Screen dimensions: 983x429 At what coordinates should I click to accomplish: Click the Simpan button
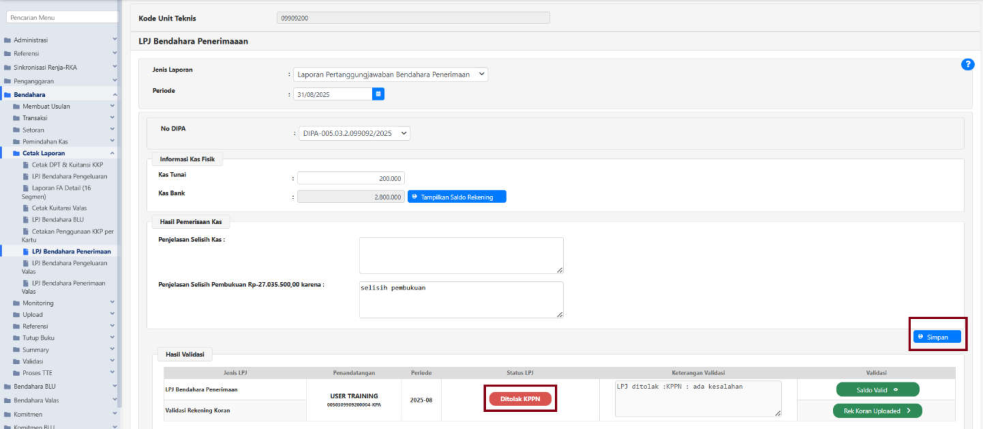(x=937, y=337)
